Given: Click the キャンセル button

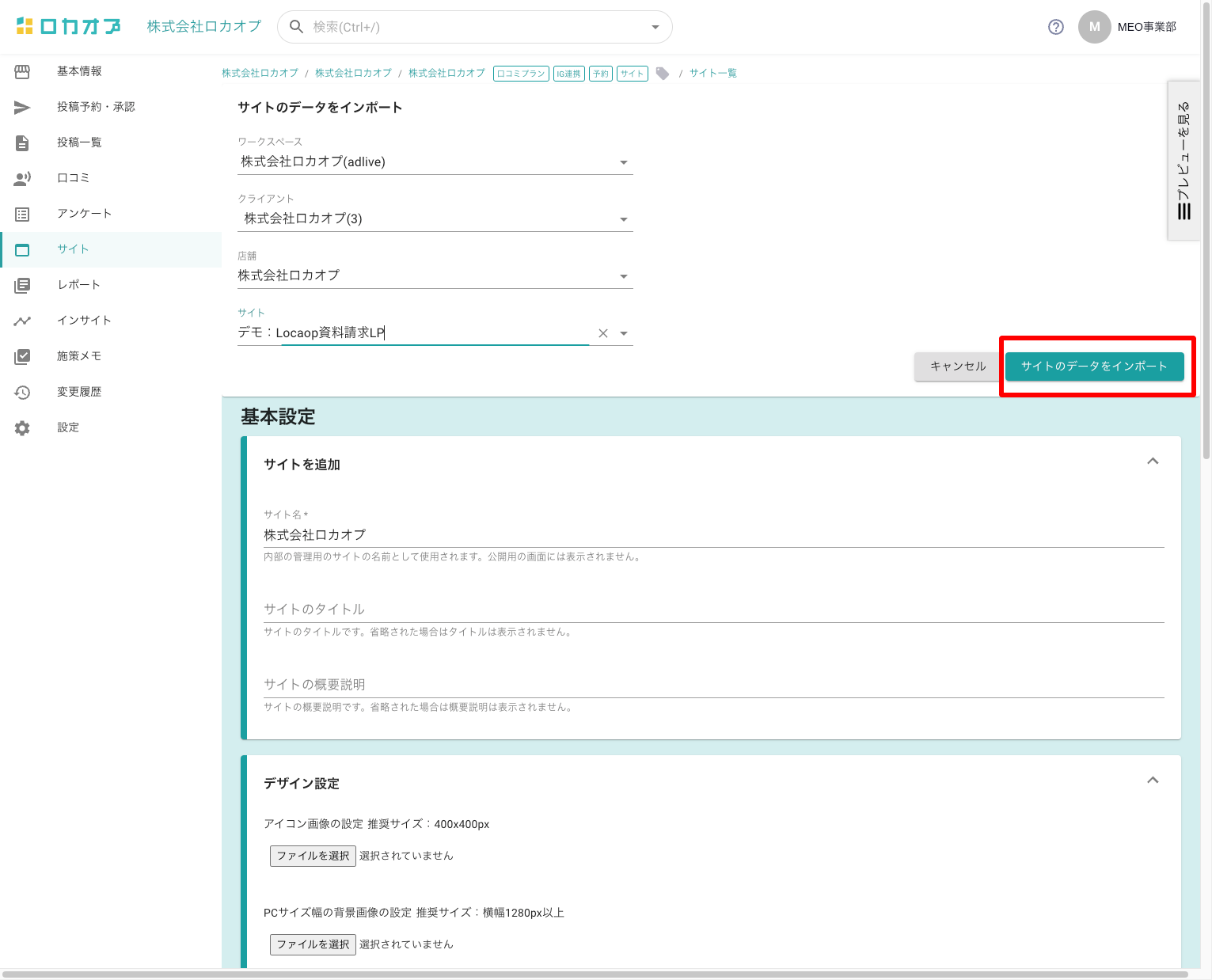Looking at the screenshot, I should [957, 367].
